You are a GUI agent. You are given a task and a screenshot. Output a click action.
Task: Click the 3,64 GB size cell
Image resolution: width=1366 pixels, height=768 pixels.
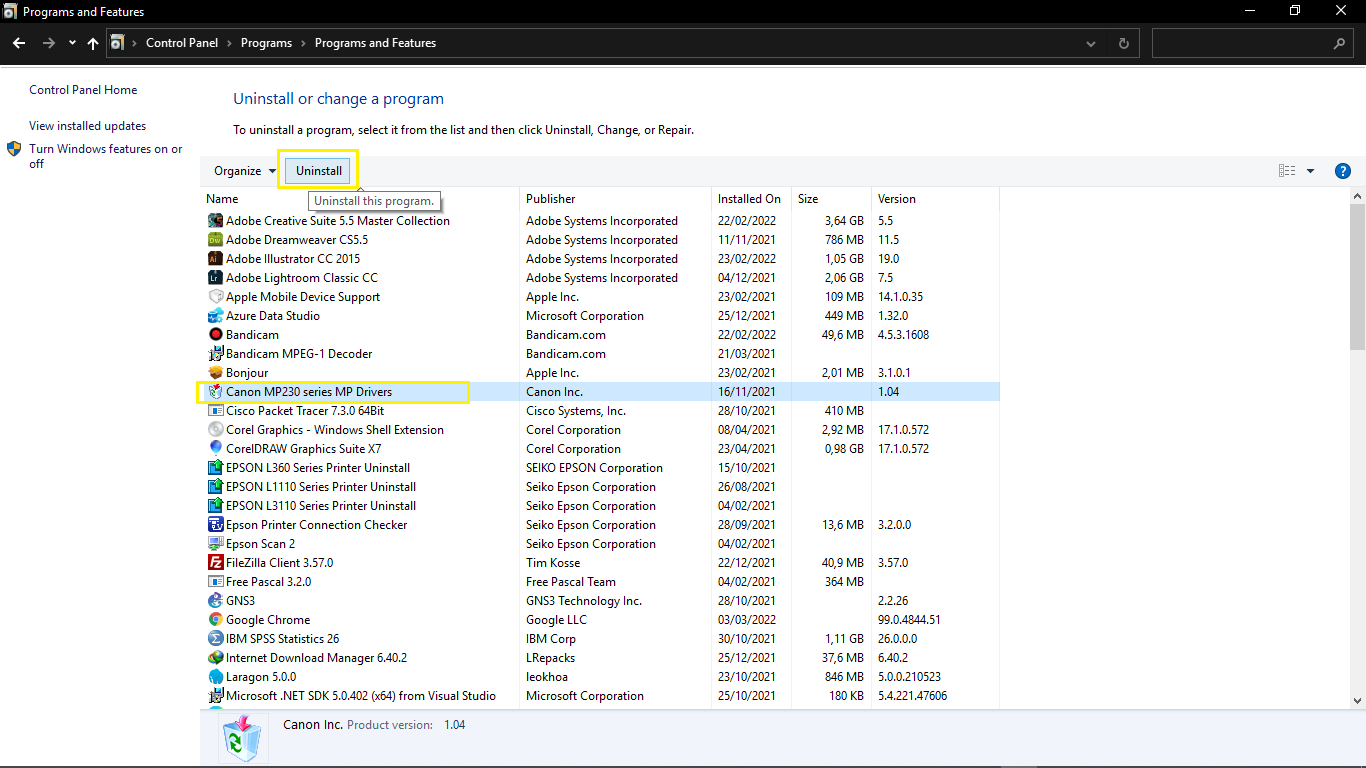tap(843, 221)
